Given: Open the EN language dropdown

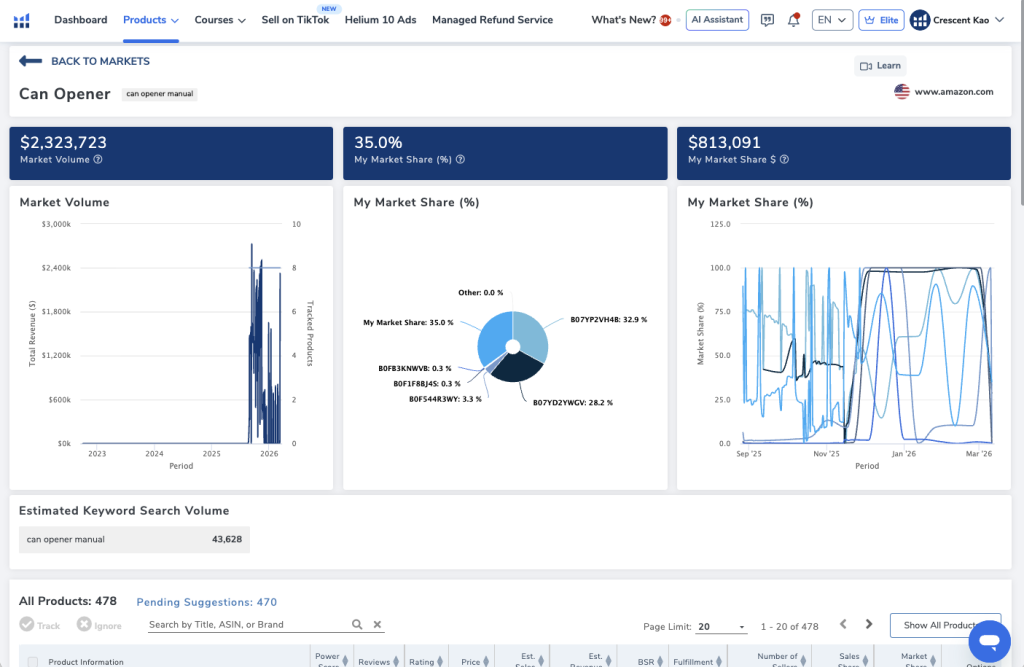Looking at the screenshot, I should click(x=831, y=20).
